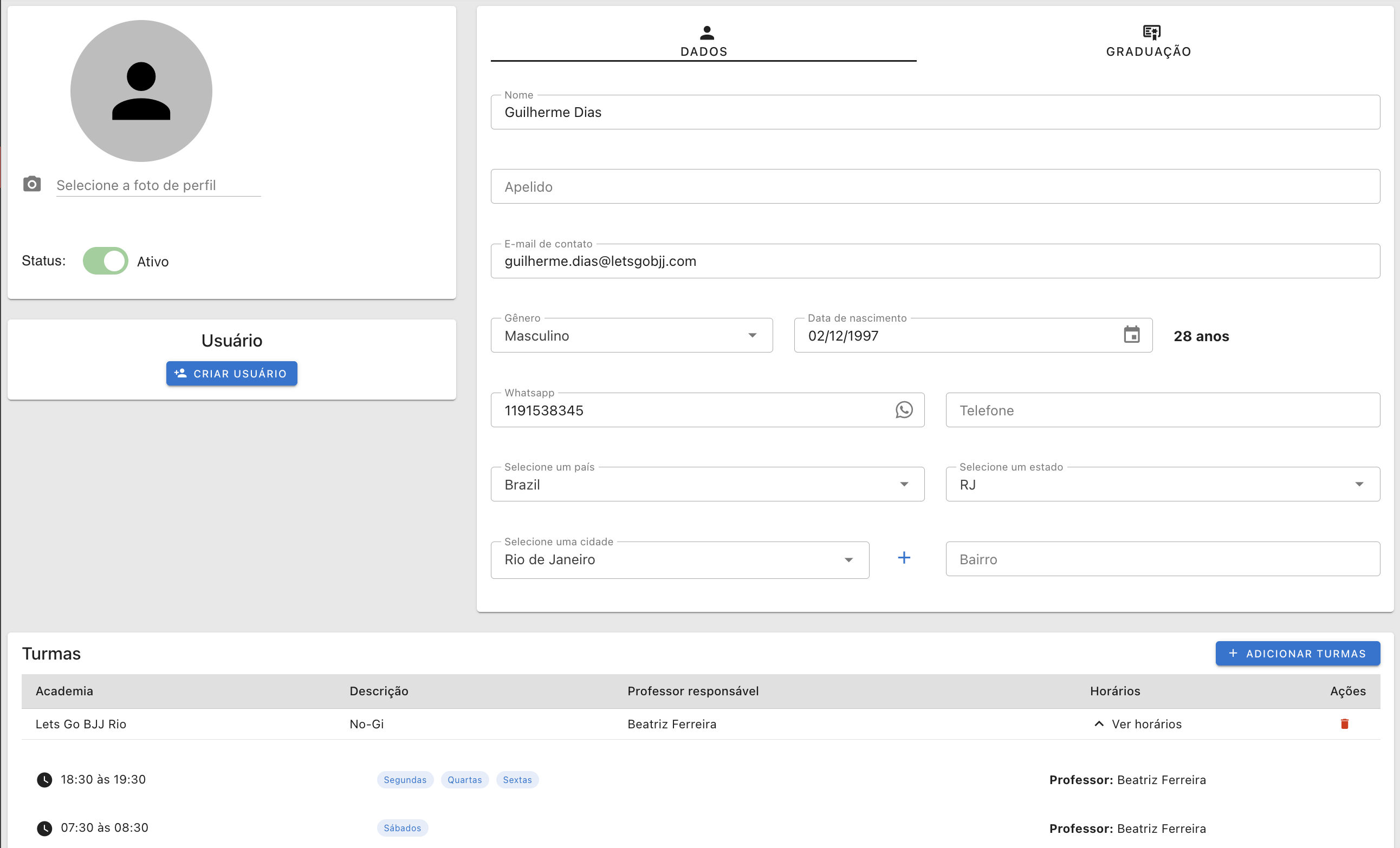Click the WhatsApp icon in phone field
This screenshot has width=1400, height=848.
pyautogui.click(x=903, y=410)
